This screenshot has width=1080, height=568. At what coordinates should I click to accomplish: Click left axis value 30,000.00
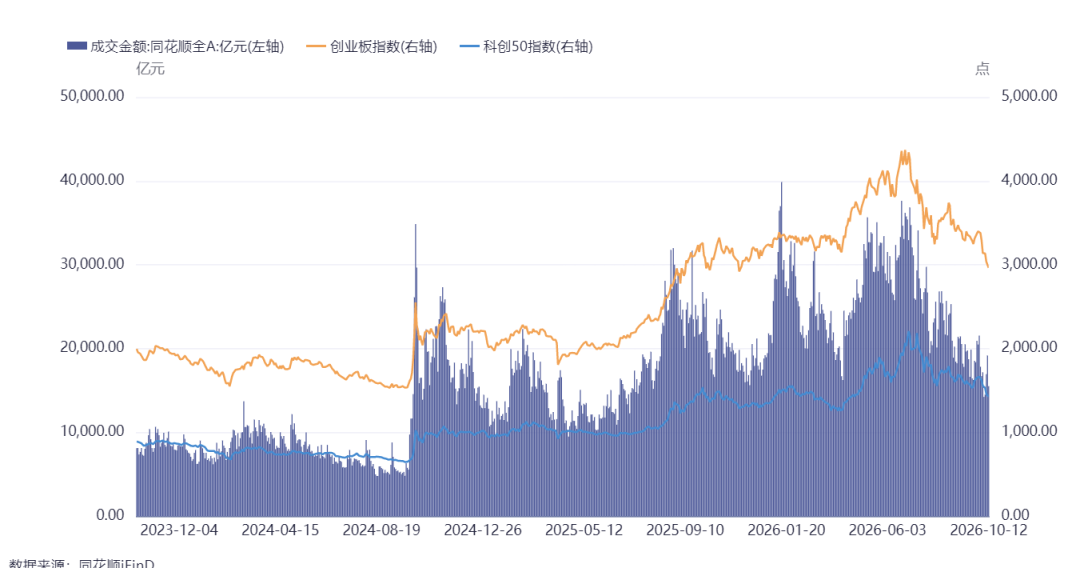pyautogui.click(x=92, y=264)
